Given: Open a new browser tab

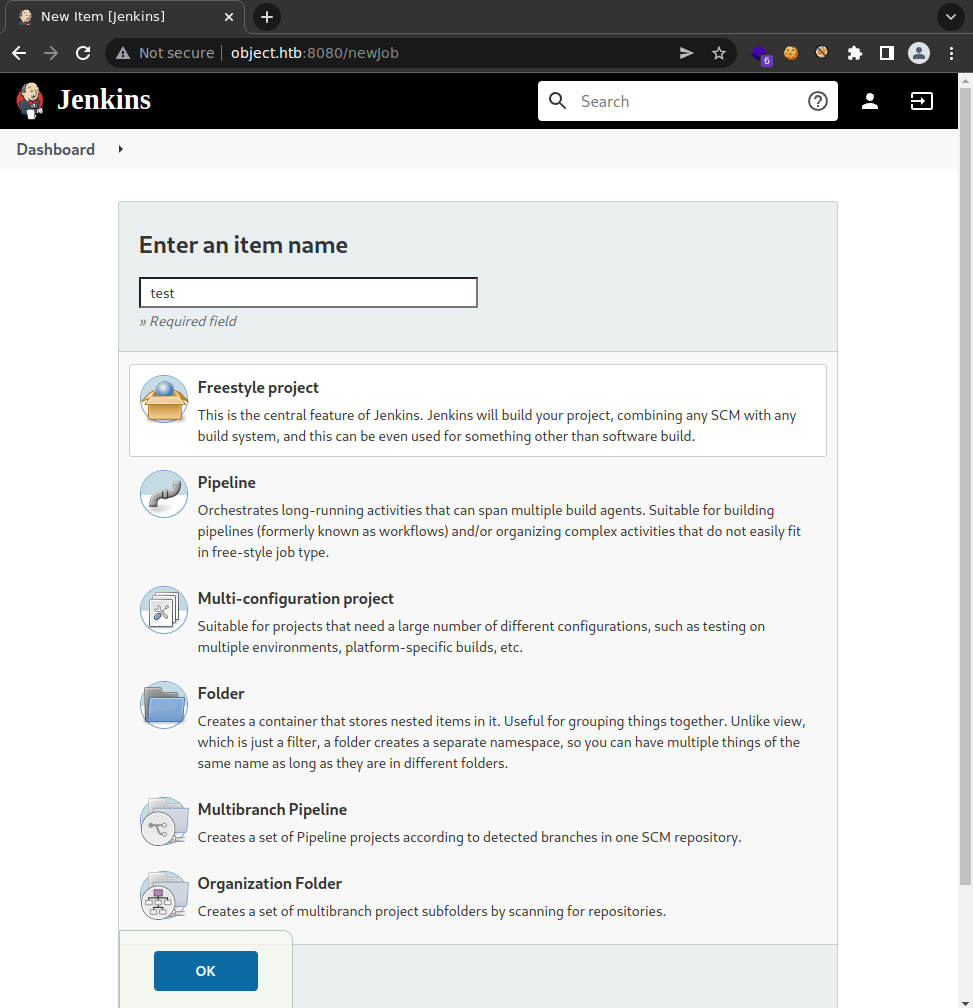Looking at the screenshot, I should 267,17.
